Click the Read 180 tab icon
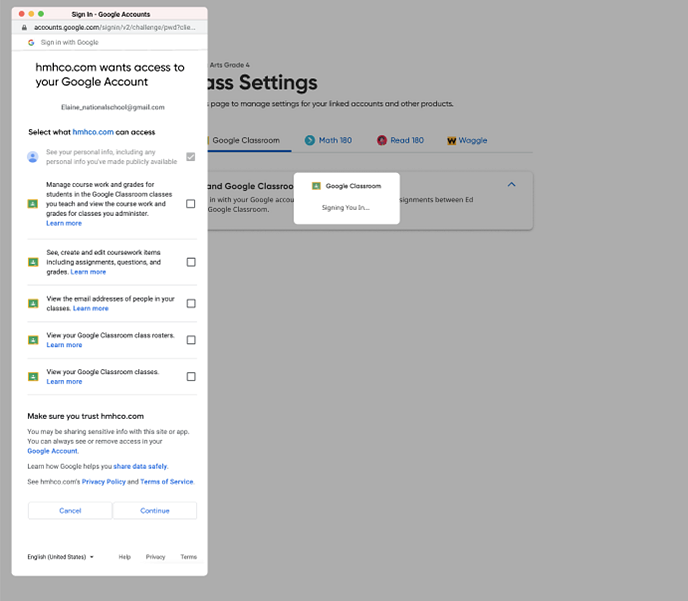688x601 pixels. point(382,140)
